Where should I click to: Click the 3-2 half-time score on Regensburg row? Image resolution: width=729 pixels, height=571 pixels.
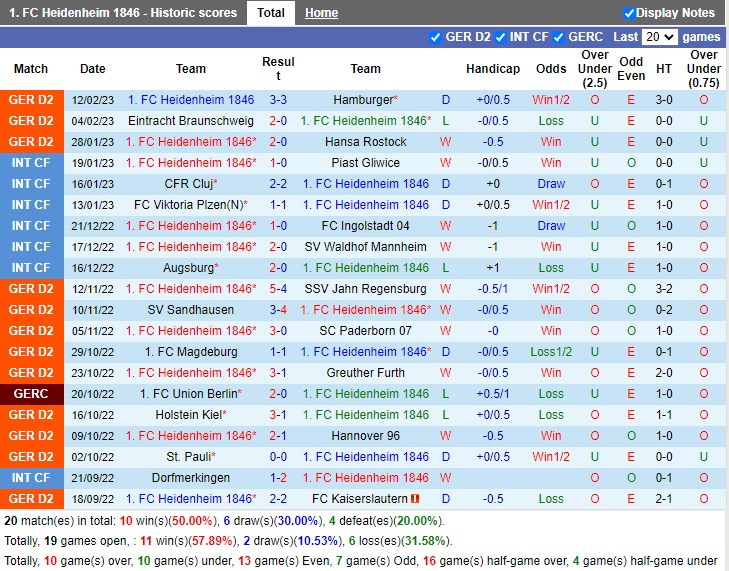coord(663,289)
